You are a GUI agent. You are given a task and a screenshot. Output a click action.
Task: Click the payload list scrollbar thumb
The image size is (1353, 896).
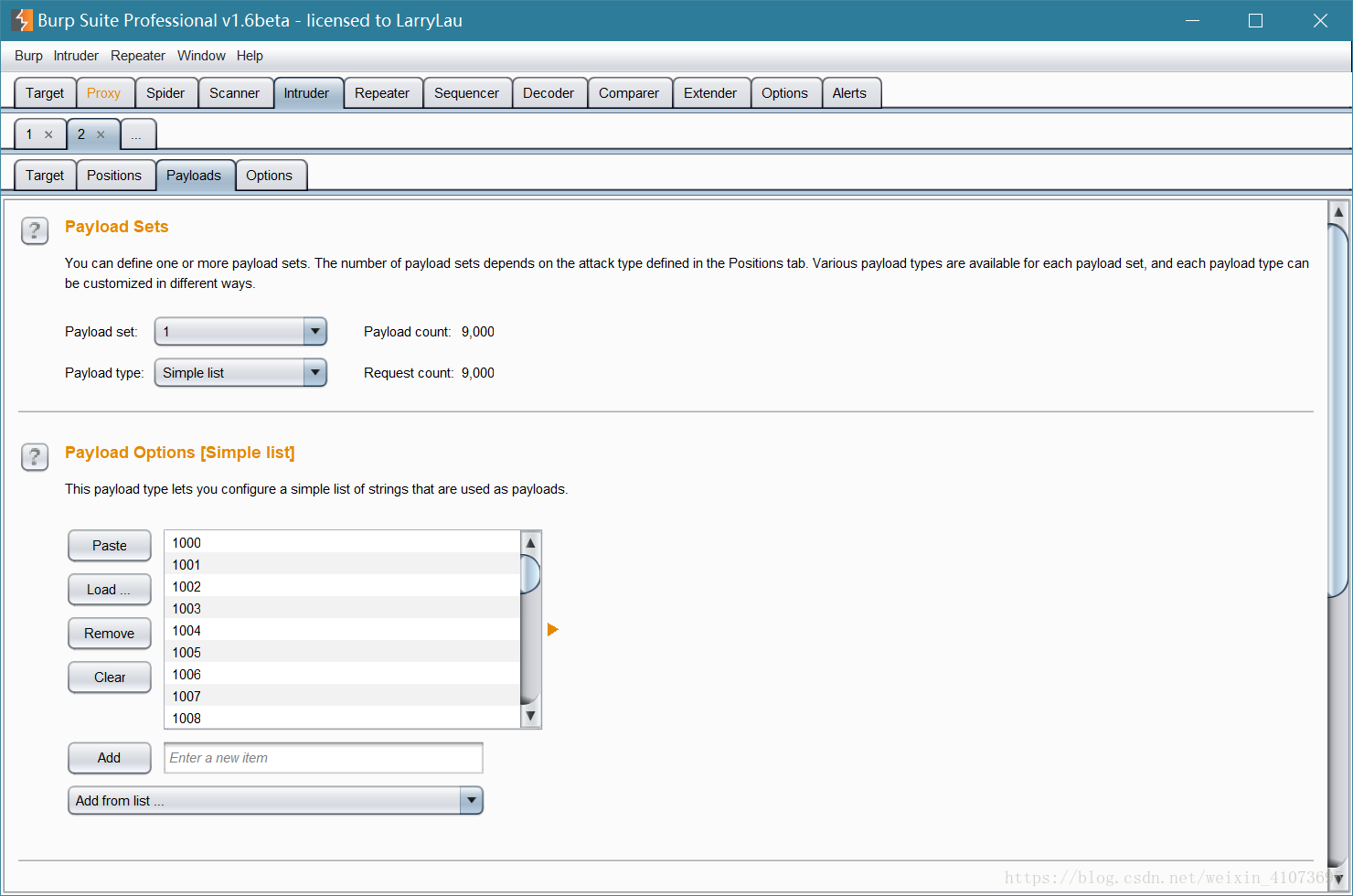click(530, 574)
